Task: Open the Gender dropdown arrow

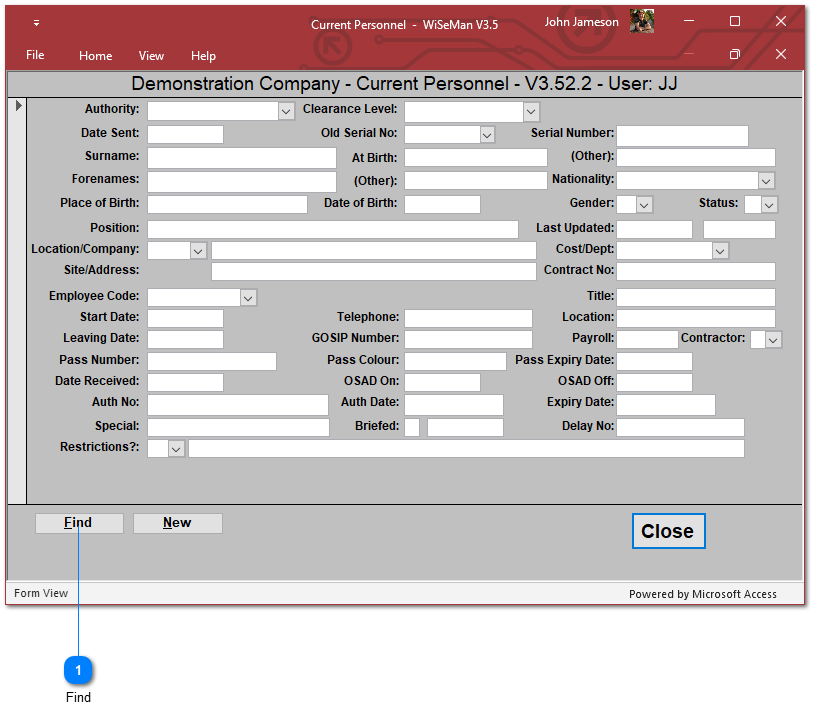Action: click(644, 205)
